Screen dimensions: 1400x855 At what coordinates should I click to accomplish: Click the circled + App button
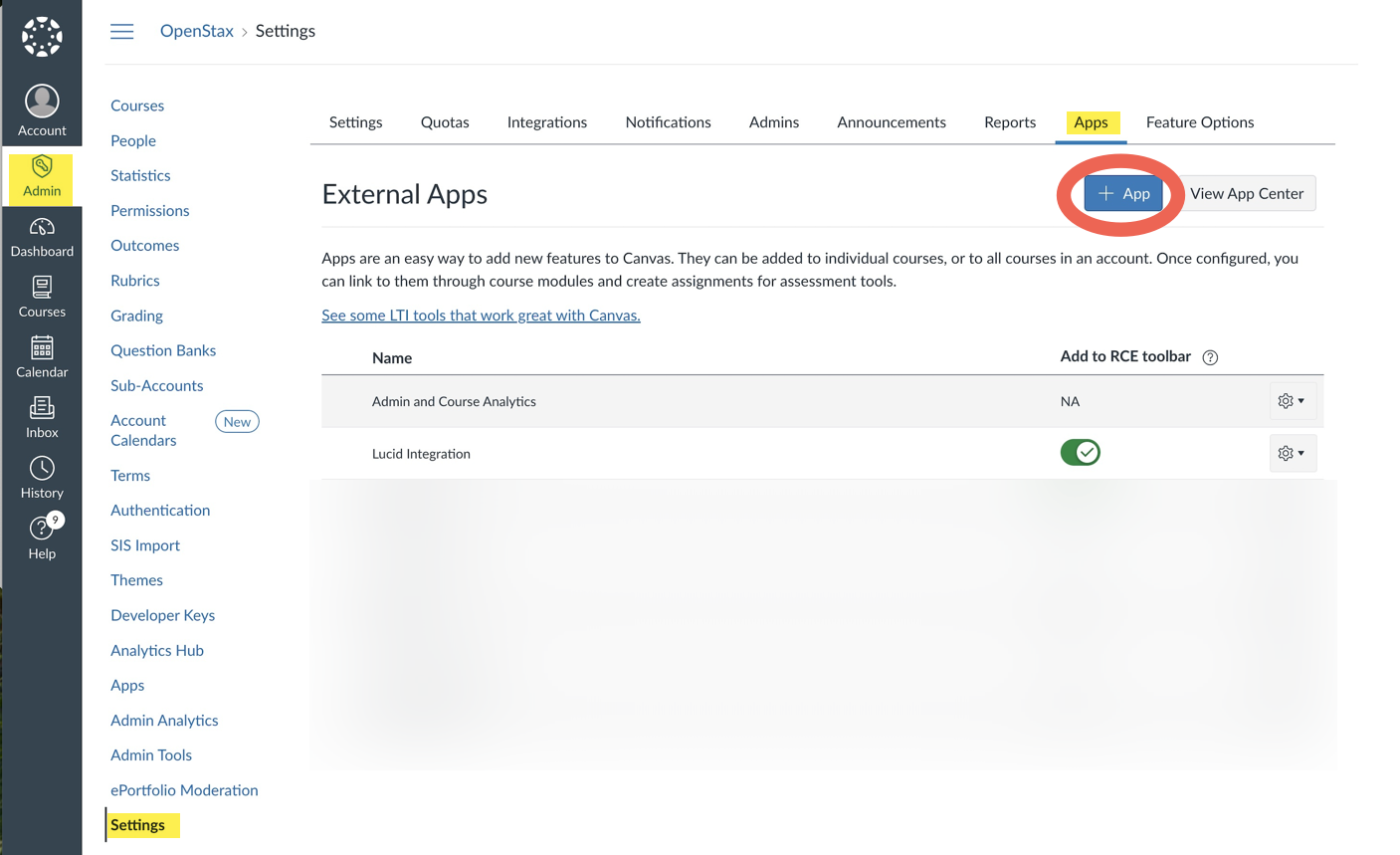point(1123,193)
